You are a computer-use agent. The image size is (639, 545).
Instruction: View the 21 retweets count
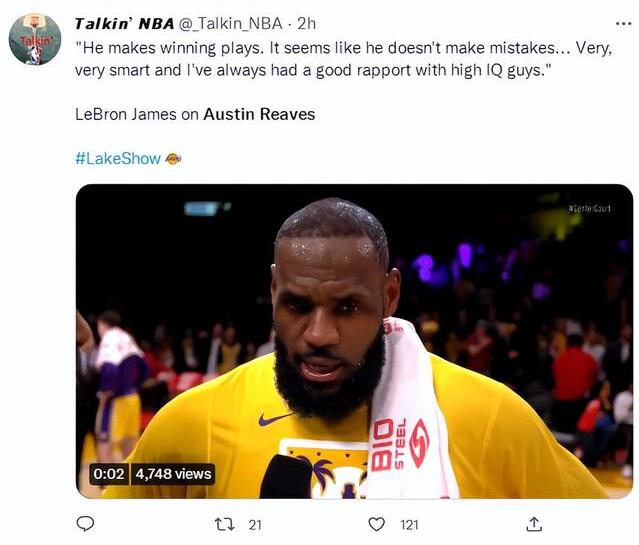pos(255,524)
